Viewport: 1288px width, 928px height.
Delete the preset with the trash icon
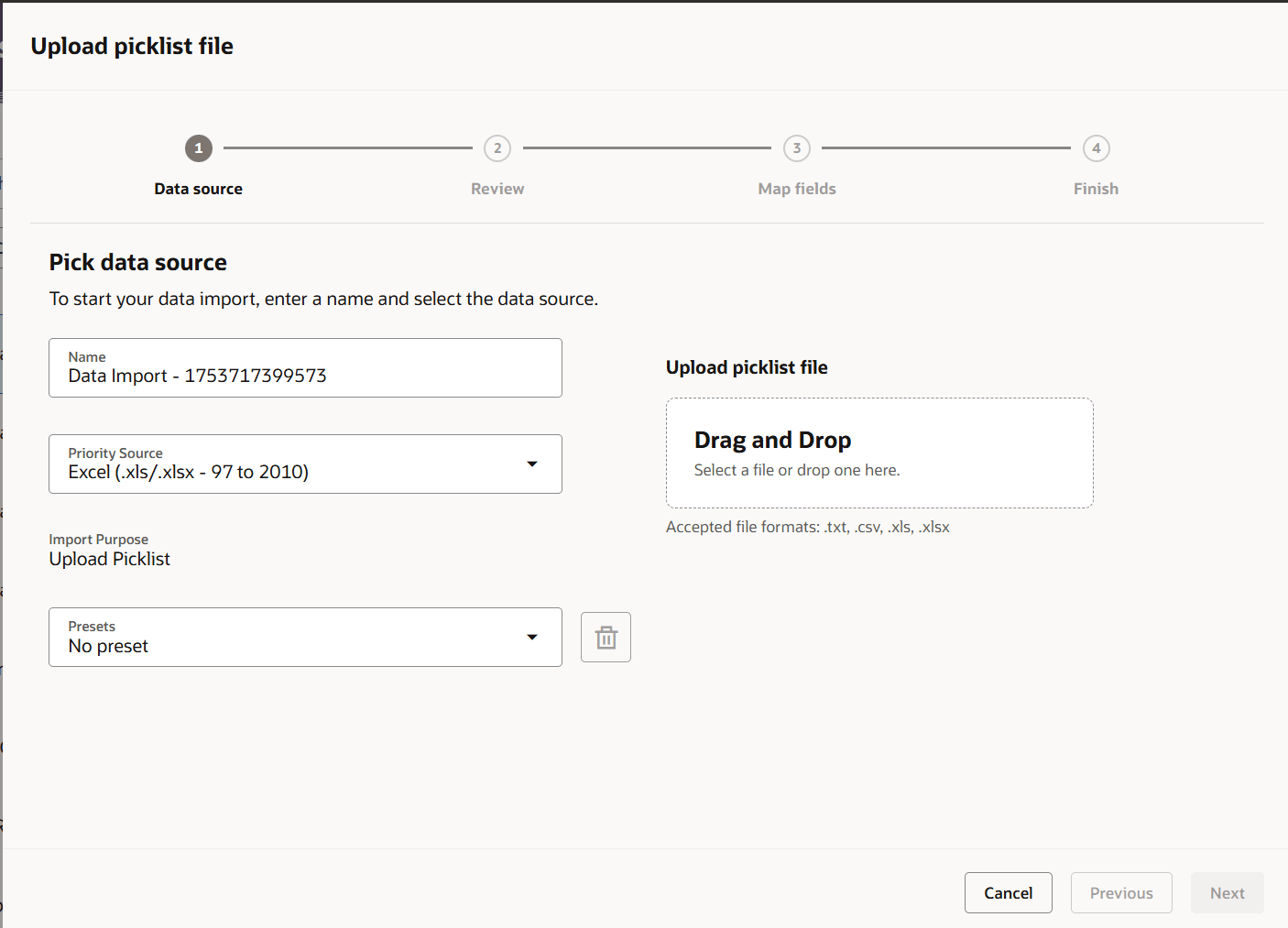(606, 638)
